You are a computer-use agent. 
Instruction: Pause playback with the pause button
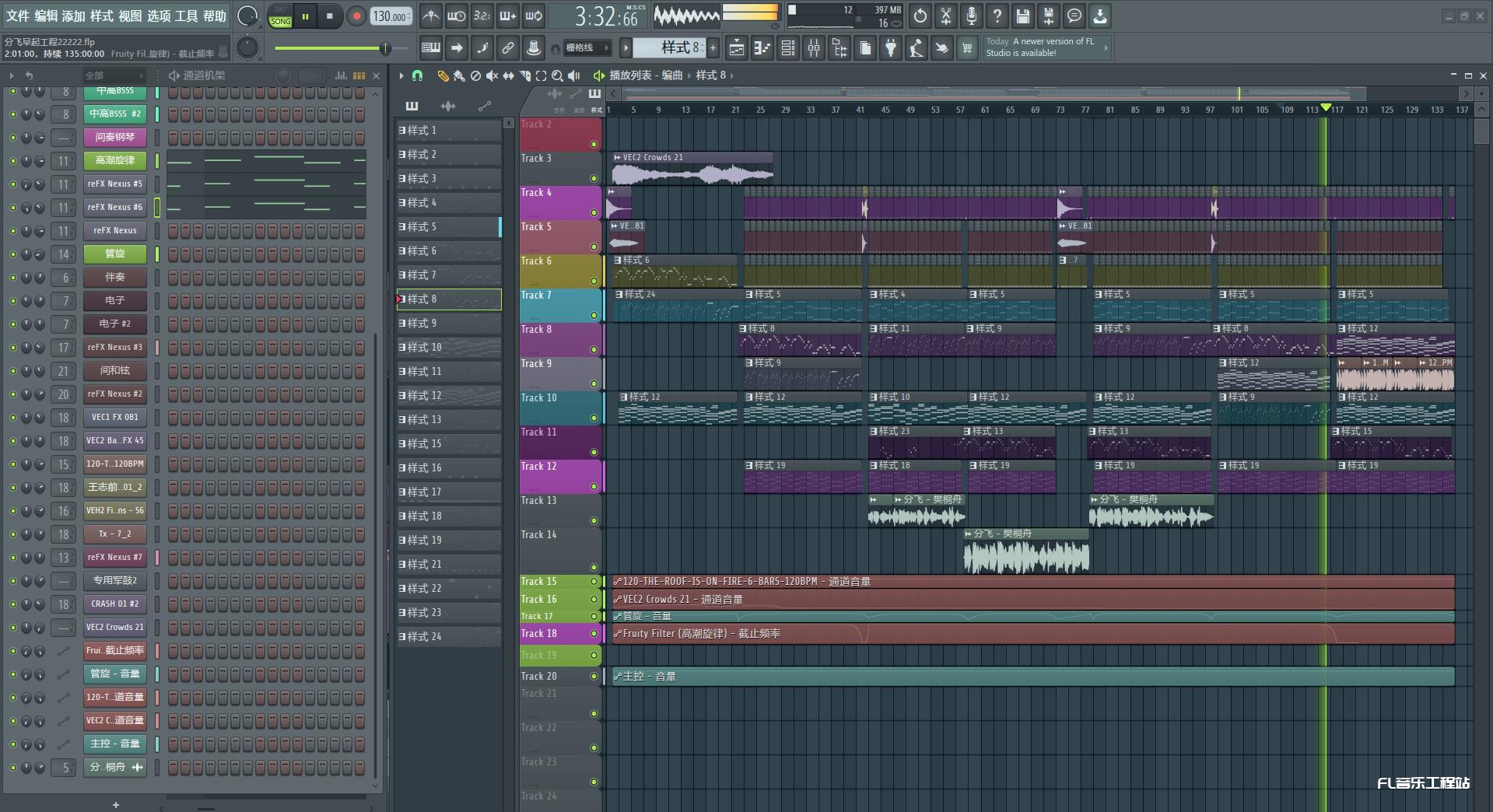[x=306, y=16]
